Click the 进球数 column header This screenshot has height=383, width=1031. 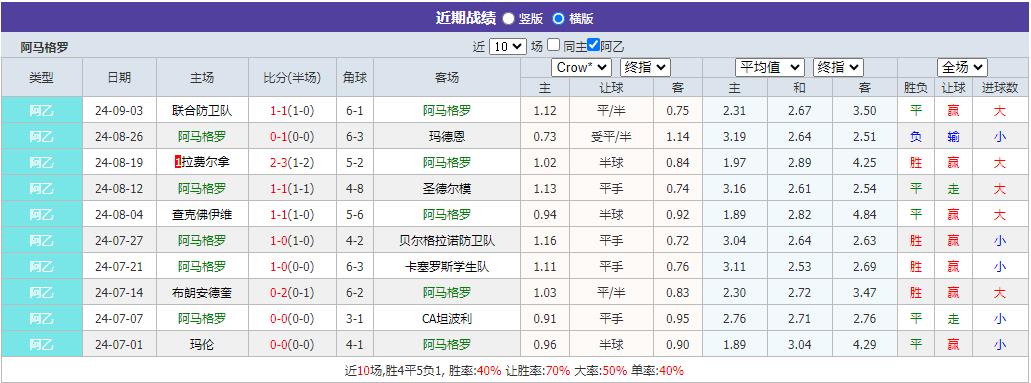coord(999,88)
